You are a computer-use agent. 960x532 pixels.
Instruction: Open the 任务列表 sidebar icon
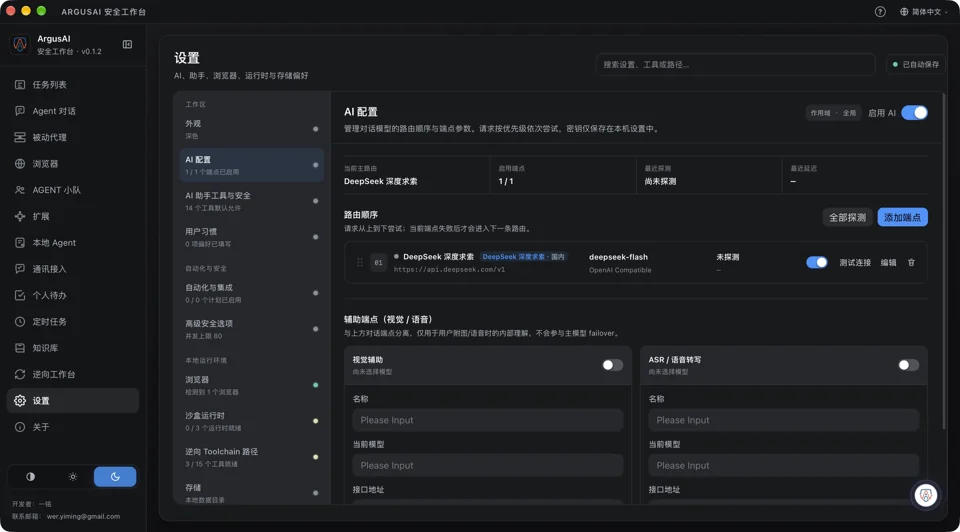[x=20, y=84]
